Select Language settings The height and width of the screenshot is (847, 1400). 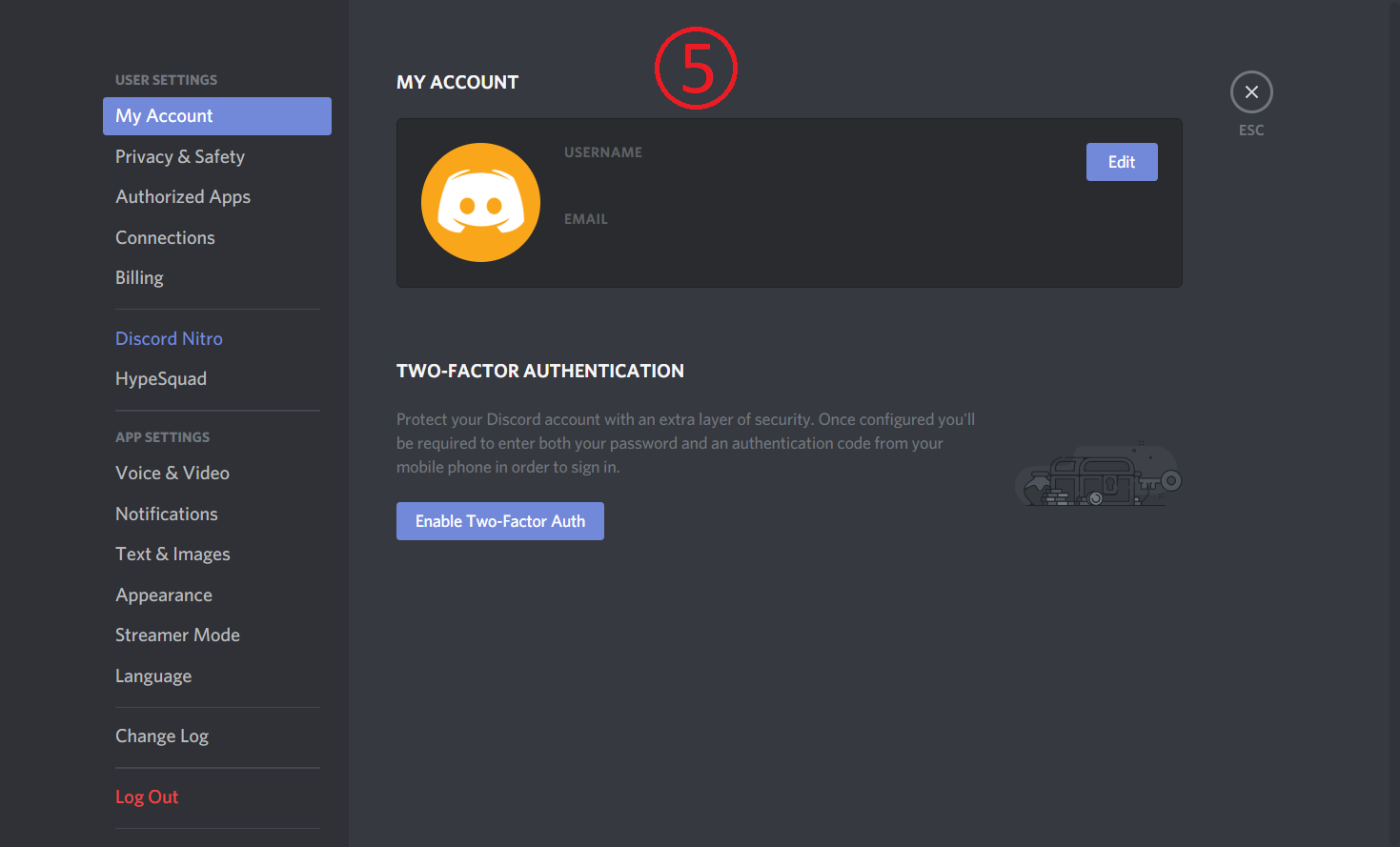pos(153,676)
